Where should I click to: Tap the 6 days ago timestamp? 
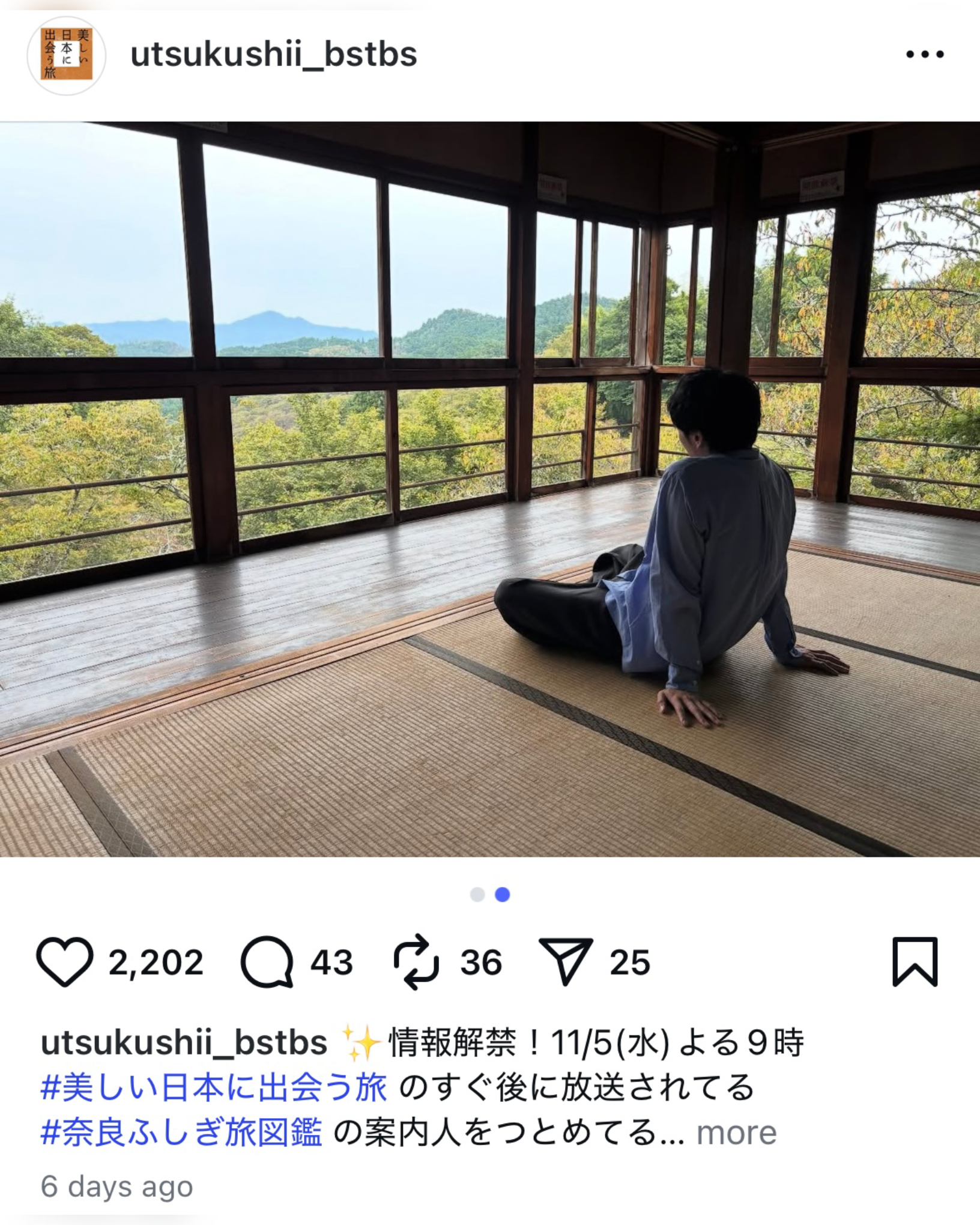[116, 1187]
